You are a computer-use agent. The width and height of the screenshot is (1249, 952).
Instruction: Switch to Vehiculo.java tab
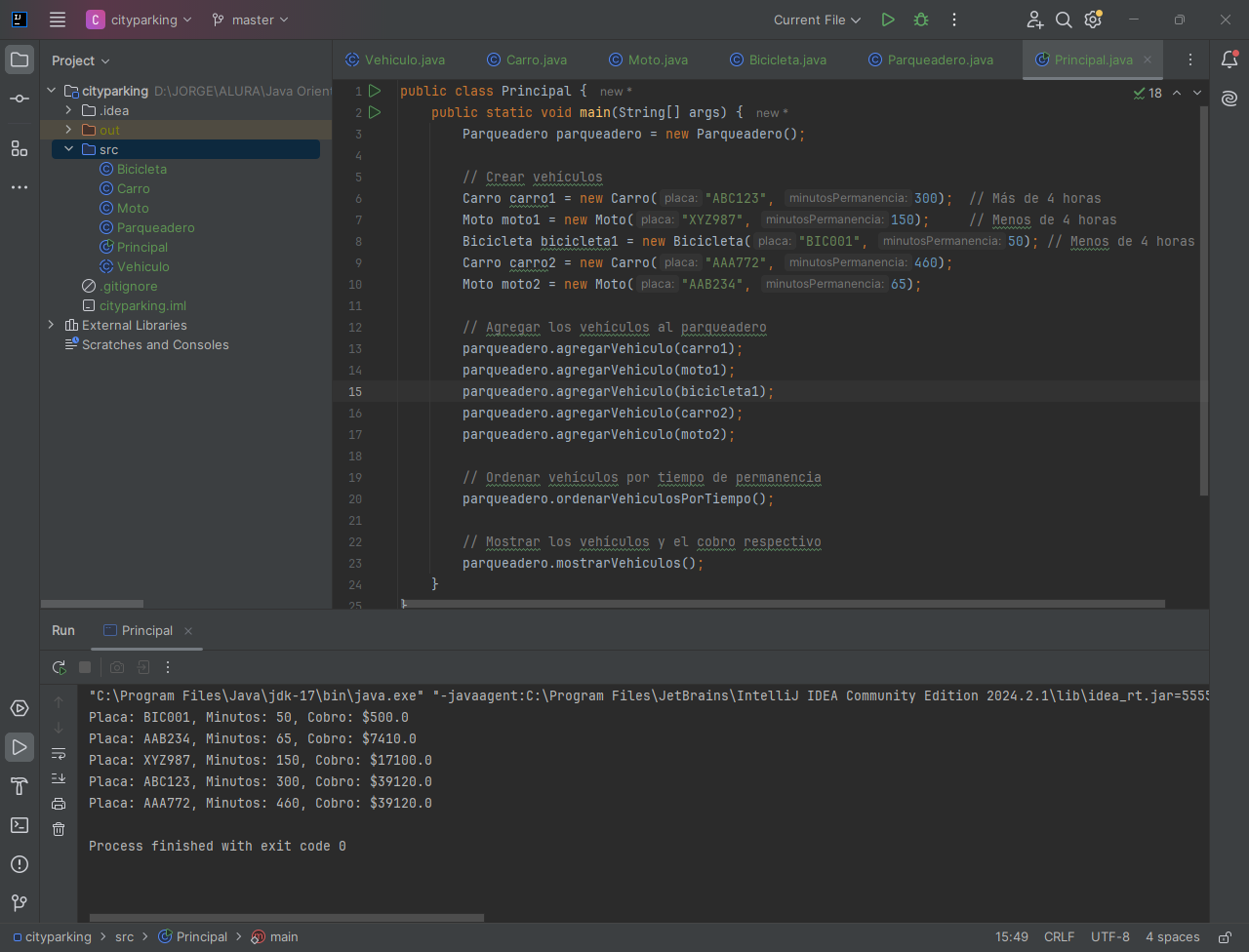[x=394, y=59]
